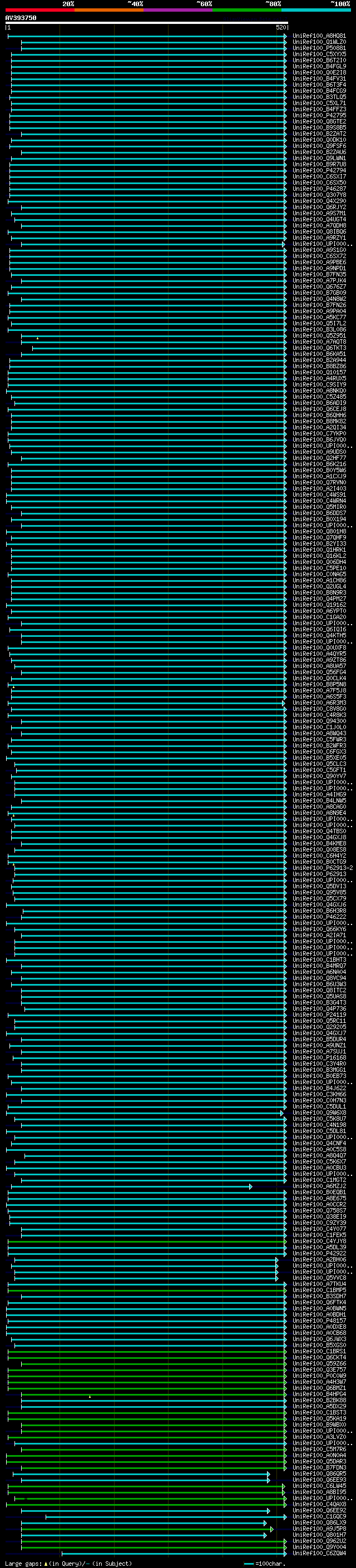Viewport: 356px width, 1568px height.
Task: Select hit label UniRef100_Q4X290
Action: (x=319, y=201)
